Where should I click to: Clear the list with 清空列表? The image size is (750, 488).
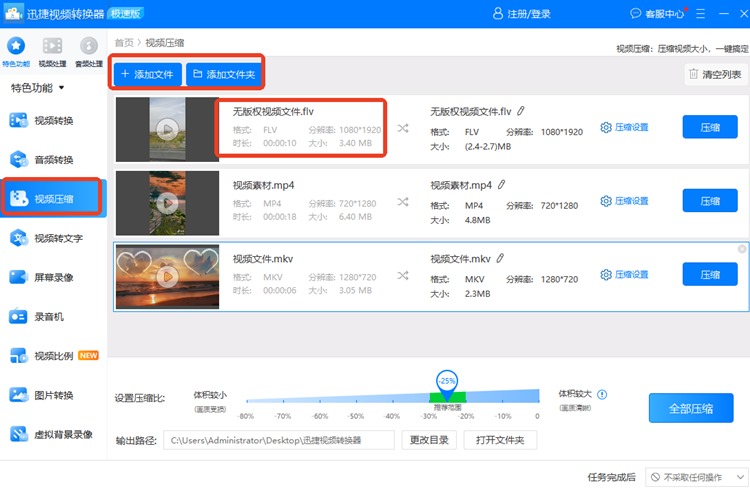point(716,74)
